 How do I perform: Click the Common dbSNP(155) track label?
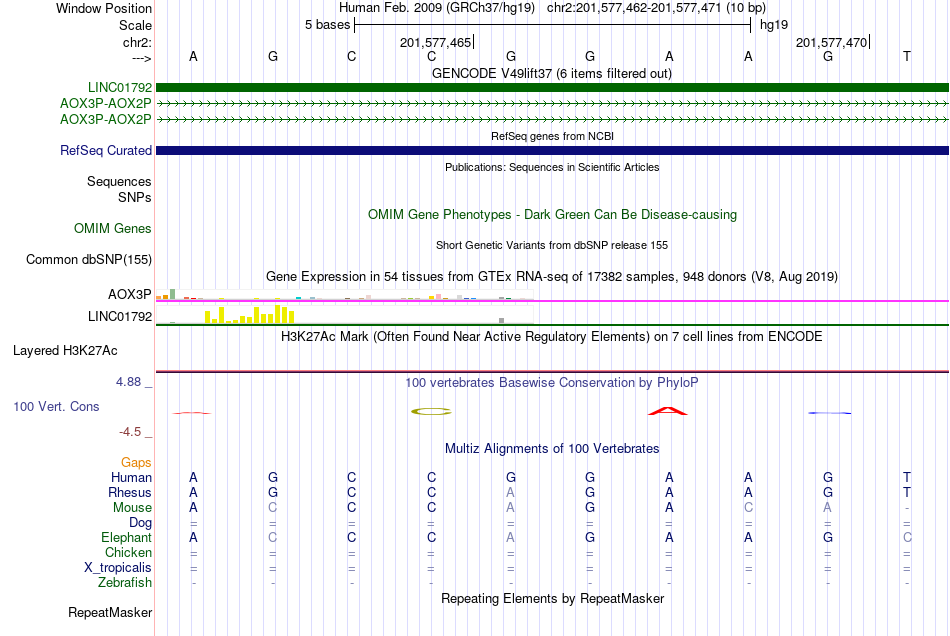click(x=89, y=259)
